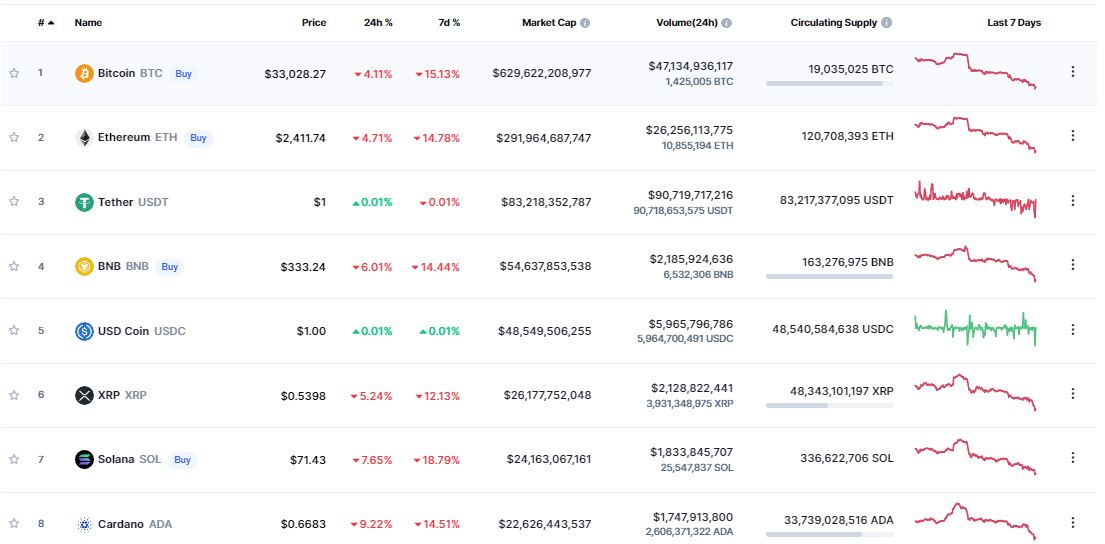Image resolution: width=1105 pixels, height=544 pixels.
Task: Sort by the 24h % column
Action: pyautogui.click(x=378, y=22)
